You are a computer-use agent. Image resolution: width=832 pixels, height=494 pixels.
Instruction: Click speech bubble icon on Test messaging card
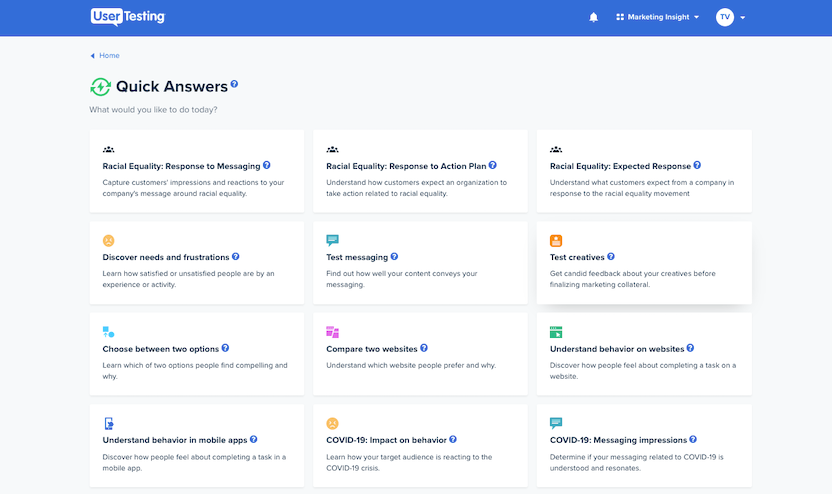point(333,240)
